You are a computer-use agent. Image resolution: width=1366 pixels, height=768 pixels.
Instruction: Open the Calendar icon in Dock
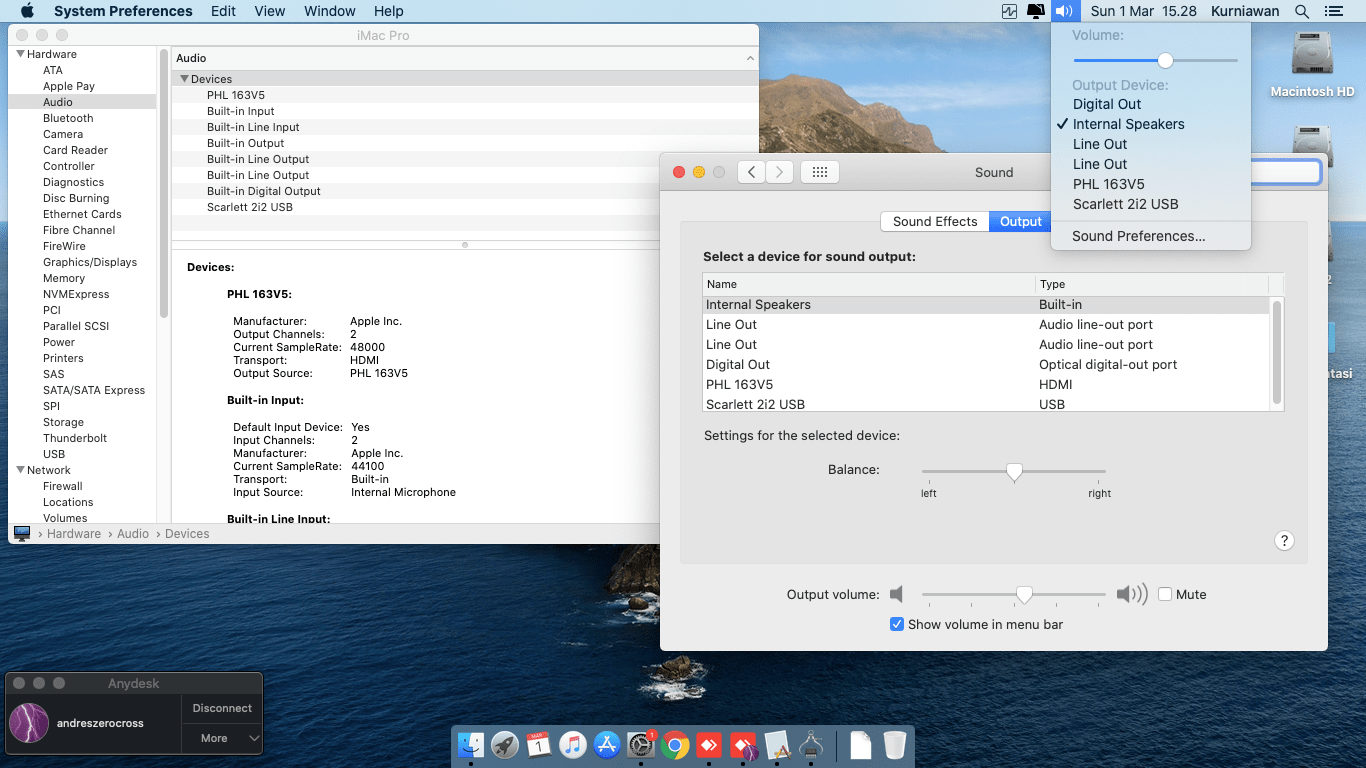click(x=539, y=745)
